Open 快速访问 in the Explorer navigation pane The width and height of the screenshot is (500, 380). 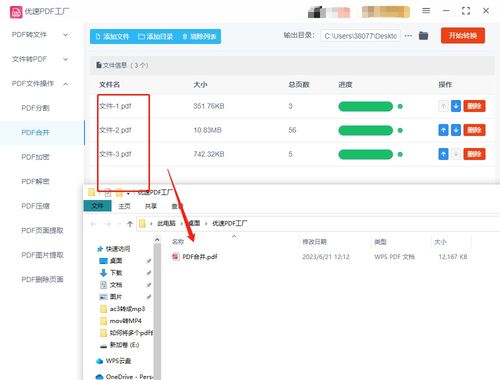[x=114, y=249]
